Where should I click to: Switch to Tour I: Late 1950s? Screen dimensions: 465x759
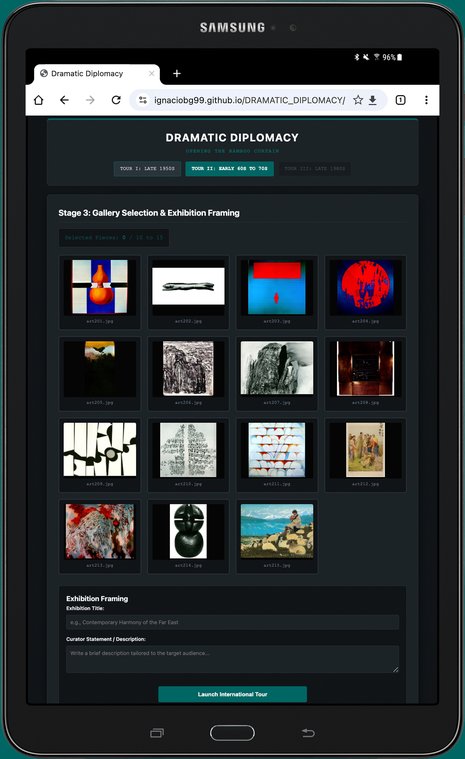coord(147,168)
